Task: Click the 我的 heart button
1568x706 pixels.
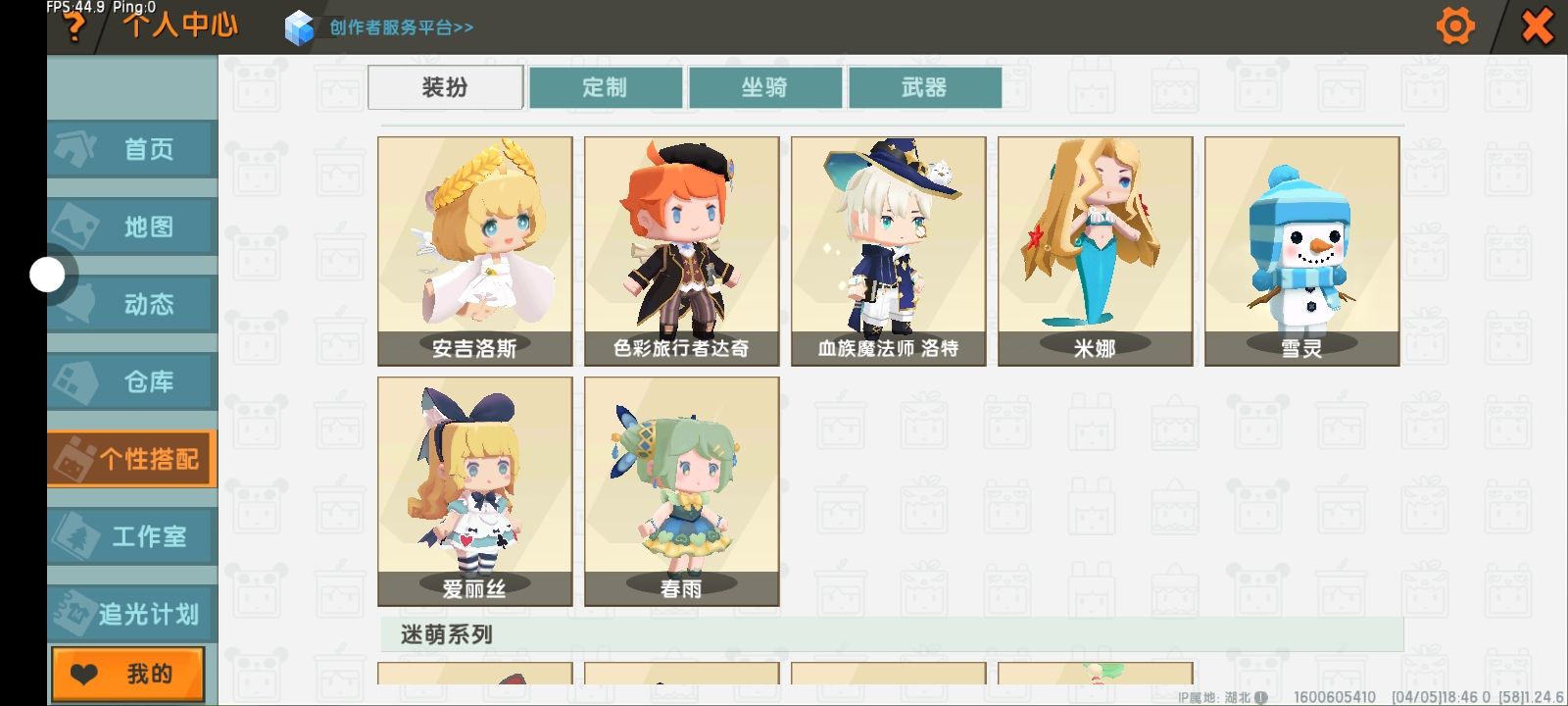Action: tap(128, 674)
